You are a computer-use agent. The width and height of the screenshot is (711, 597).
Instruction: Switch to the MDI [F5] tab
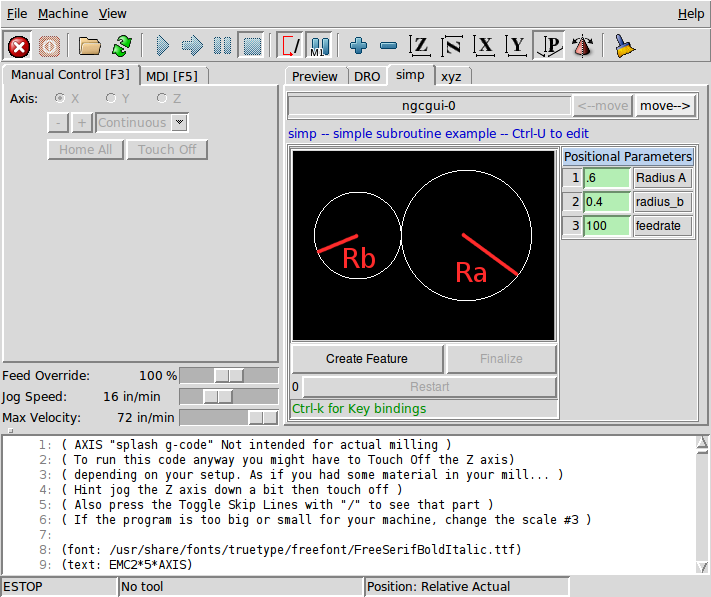[171, 76]
